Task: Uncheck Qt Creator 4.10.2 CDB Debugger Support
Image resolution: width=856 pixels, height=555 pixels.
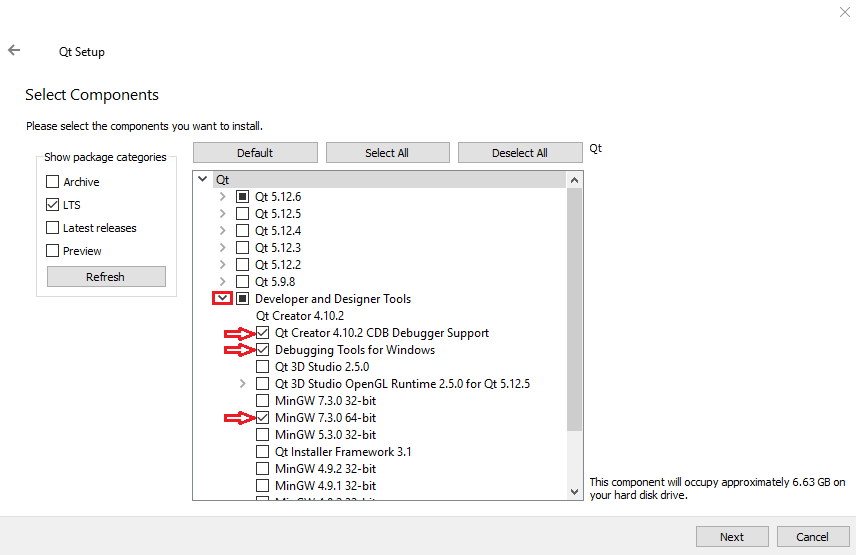Action: tap(263, 332)
